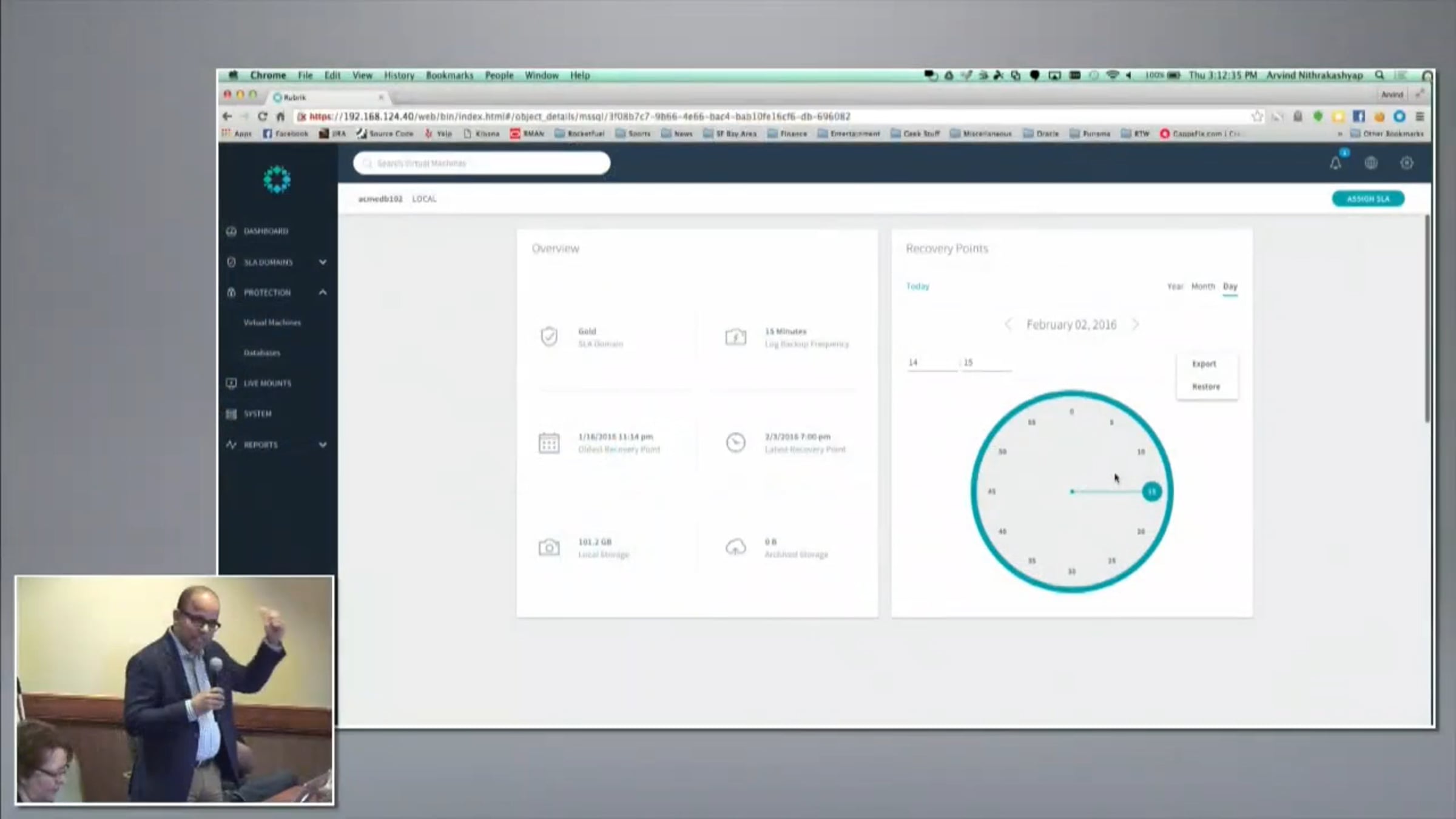This screenshot has width=1456, height=819.
Task: Click the notifications bell icon
Action: point(1335,163)
